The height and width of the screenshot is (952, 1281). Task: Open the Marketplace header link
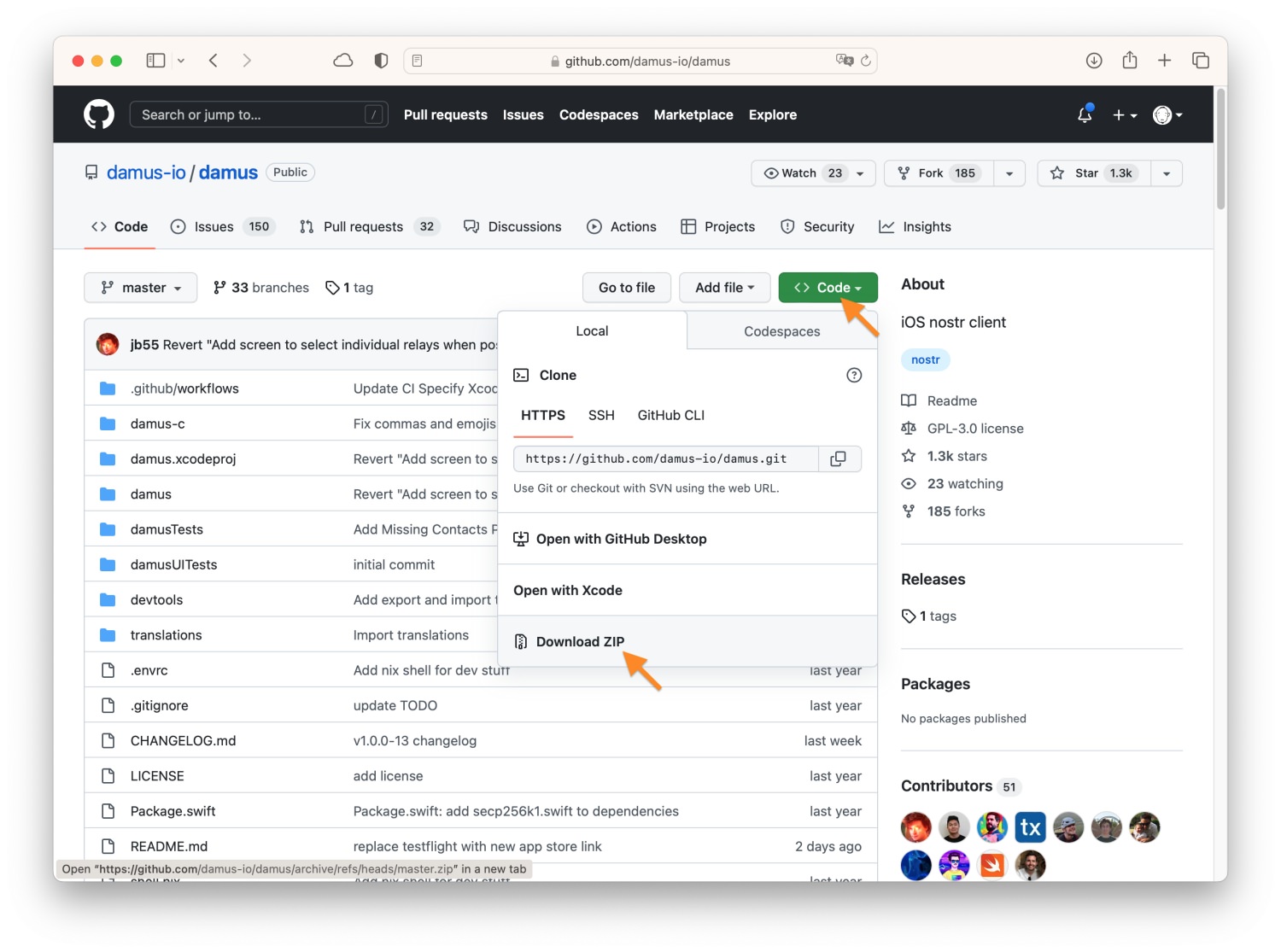(x=693, y=114)
